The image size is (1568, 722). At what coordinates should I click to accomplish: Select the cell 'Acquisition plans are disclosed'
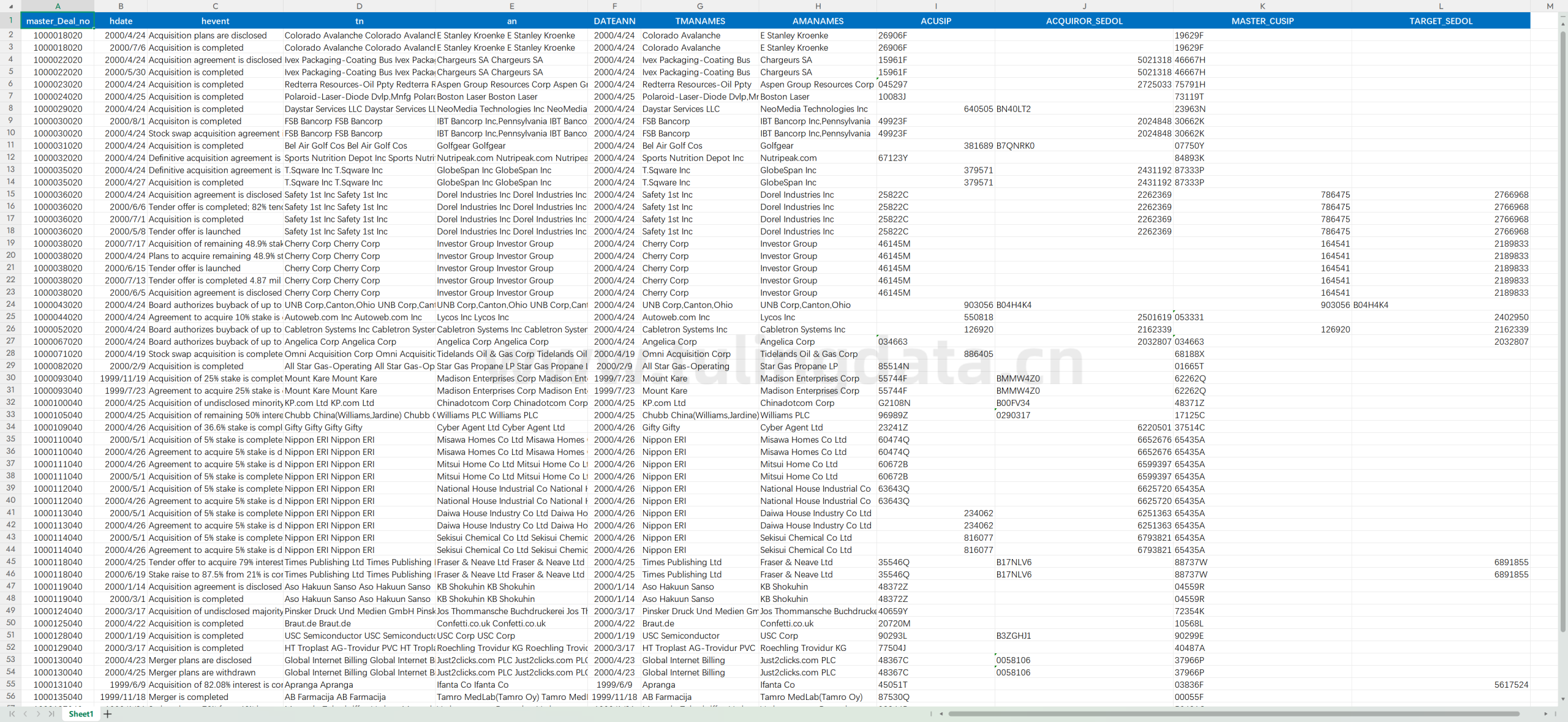point(215,36)
